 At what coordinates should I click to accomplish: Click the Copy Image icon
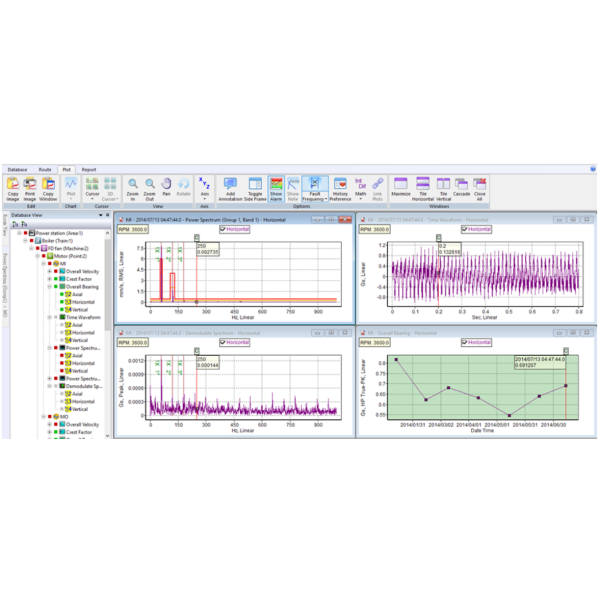14,185
